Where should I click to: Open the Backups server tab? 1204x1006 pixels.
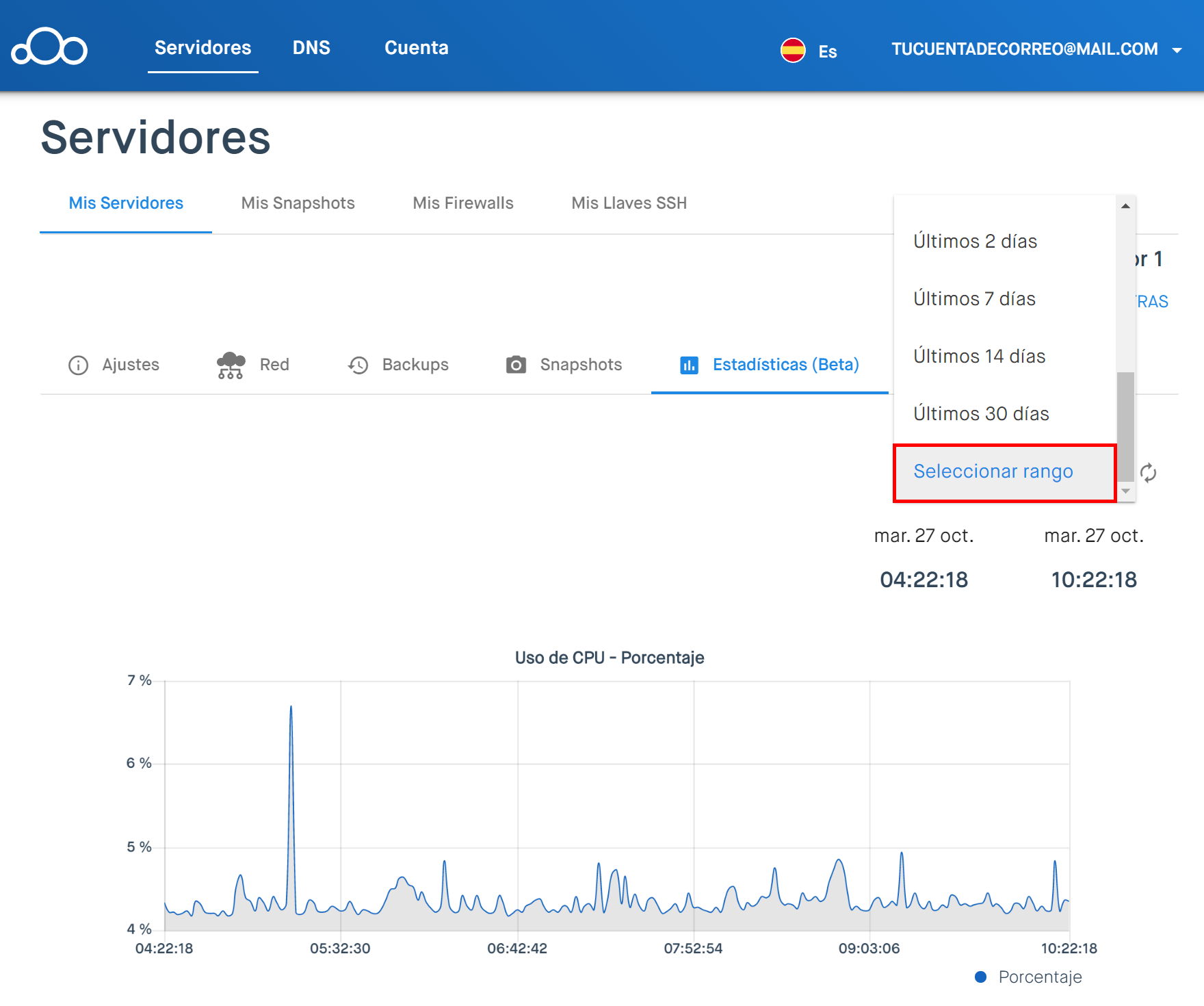point(398,365)
